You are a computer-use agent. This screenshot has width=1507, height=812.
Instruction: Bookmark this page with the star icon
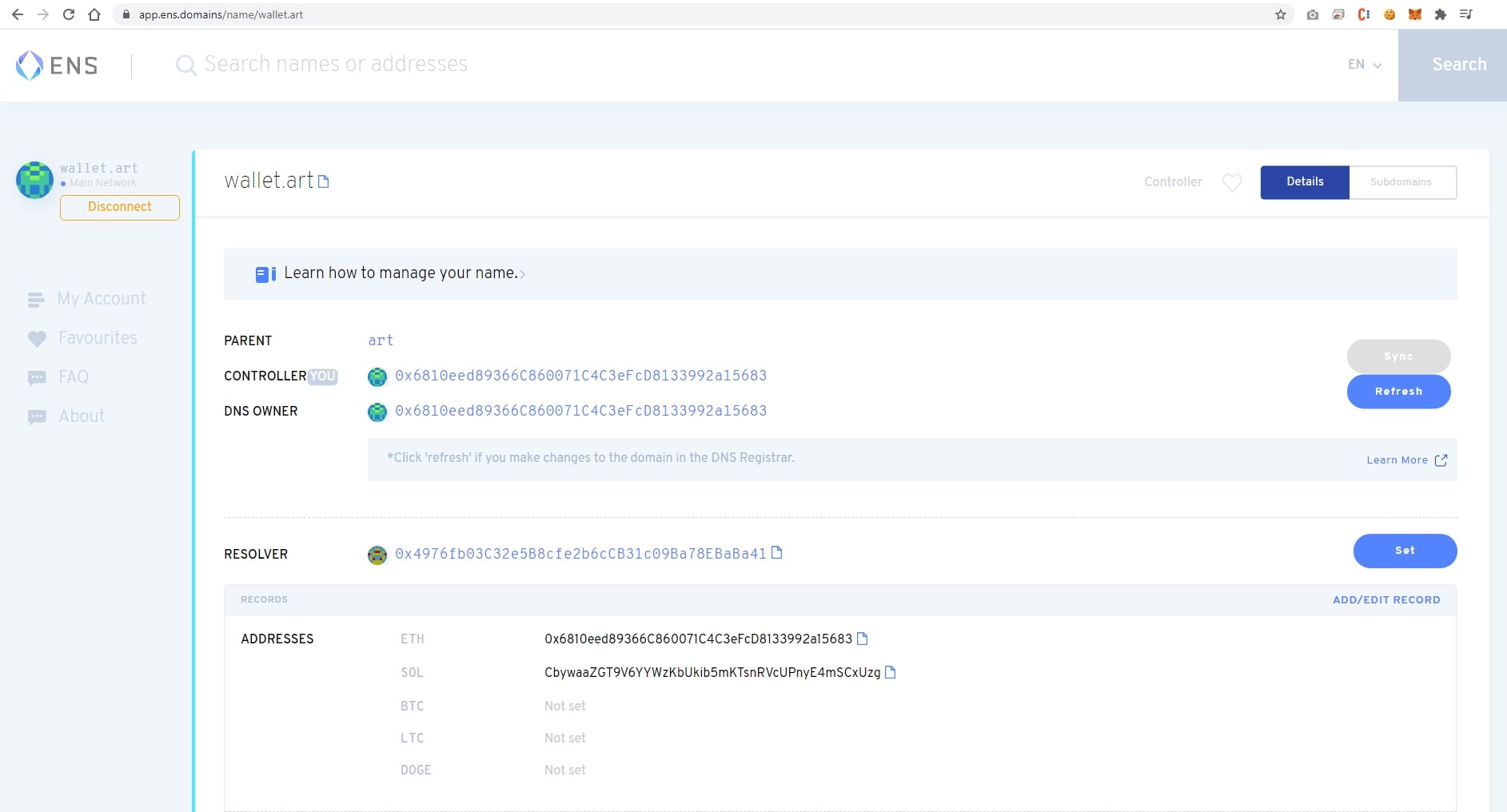point(1281,14)
